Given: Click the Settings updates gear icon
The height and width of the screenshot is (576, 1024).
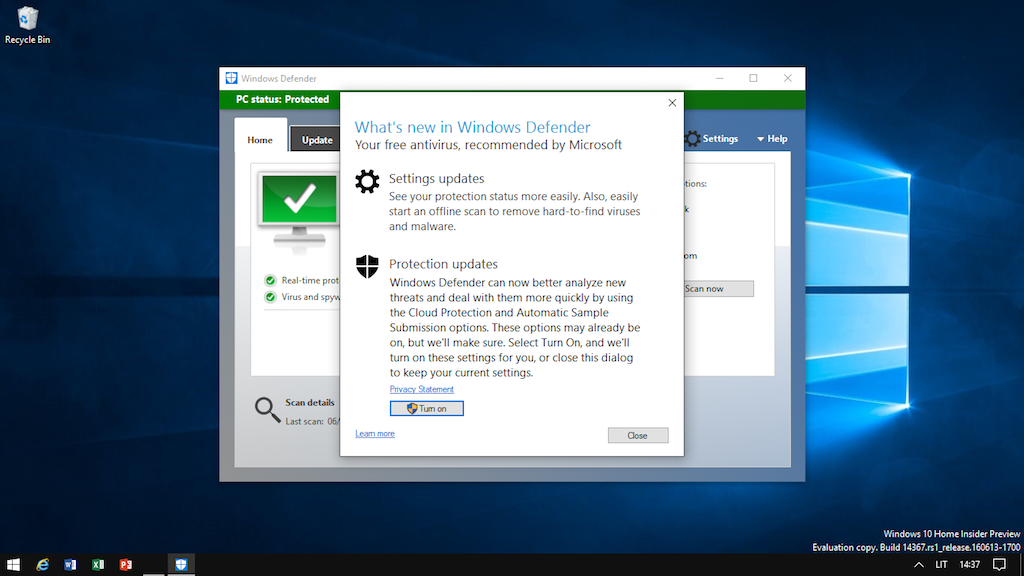Looking at the screenshot, I should pyautogui.click(x=368, y=181).
